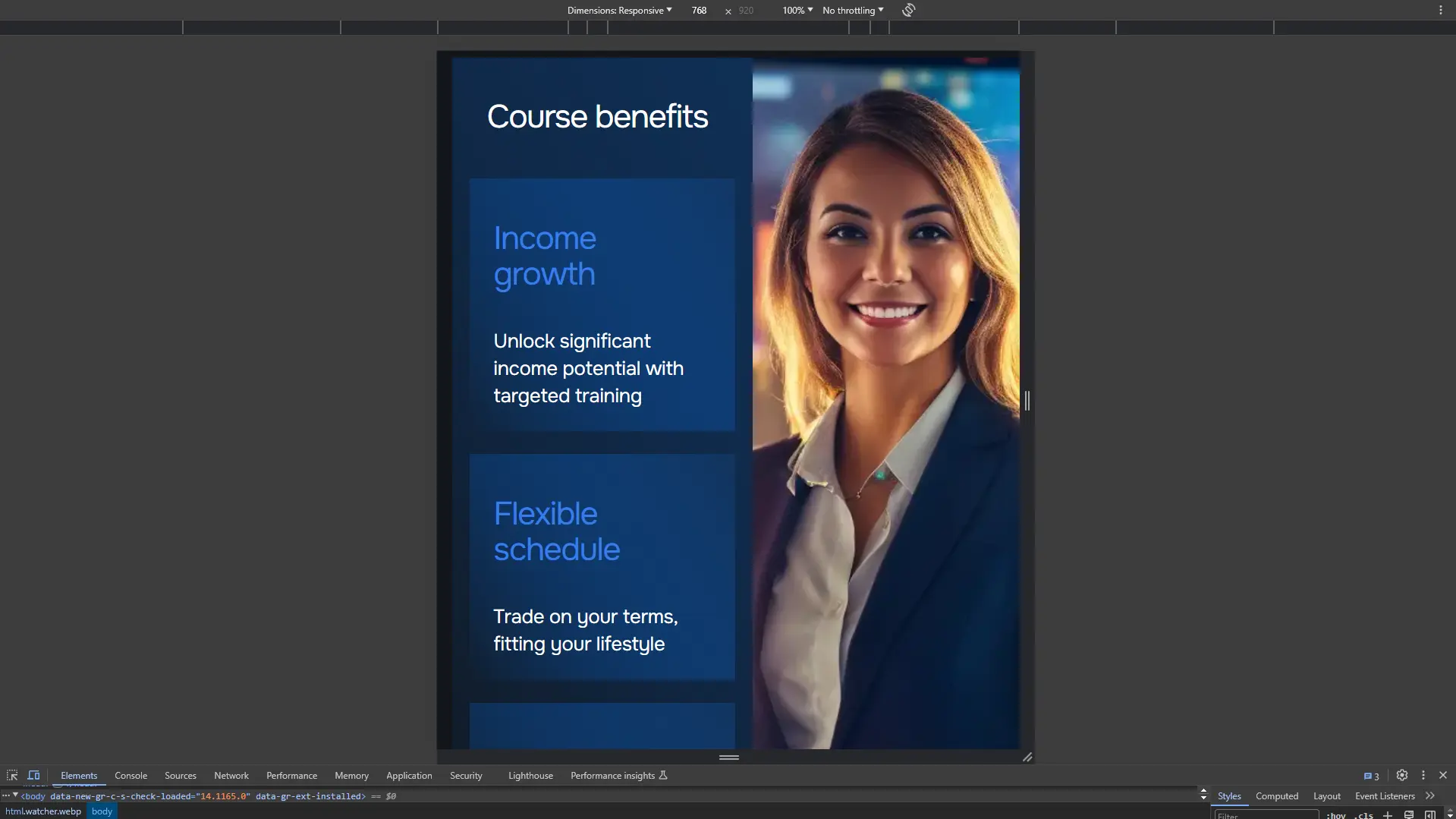Click the ellipsis beside the body node

click(5, 795)
